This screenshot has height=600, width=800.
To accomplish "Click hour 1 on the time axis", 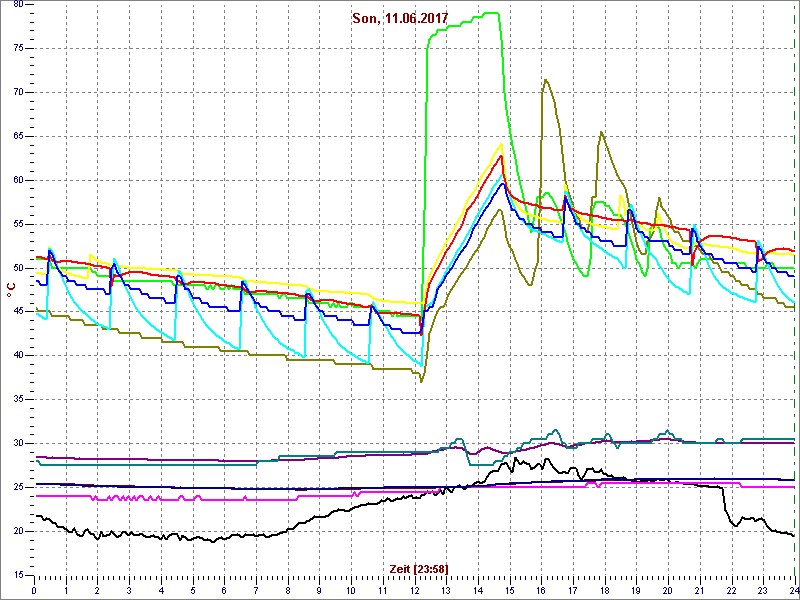I will click(x=66, y=591).
